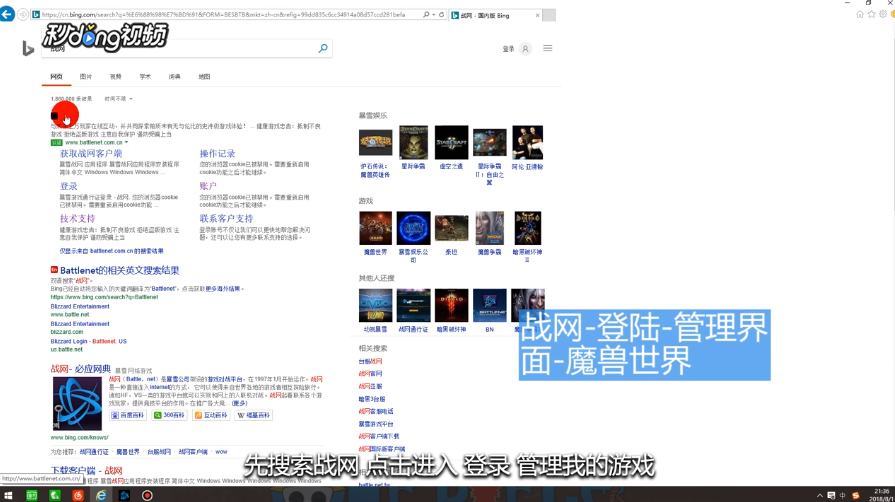Click the Battle.net logo thumbnail in 必应网典
This screenshot has width=895, height=502.
tap(77, 403)
